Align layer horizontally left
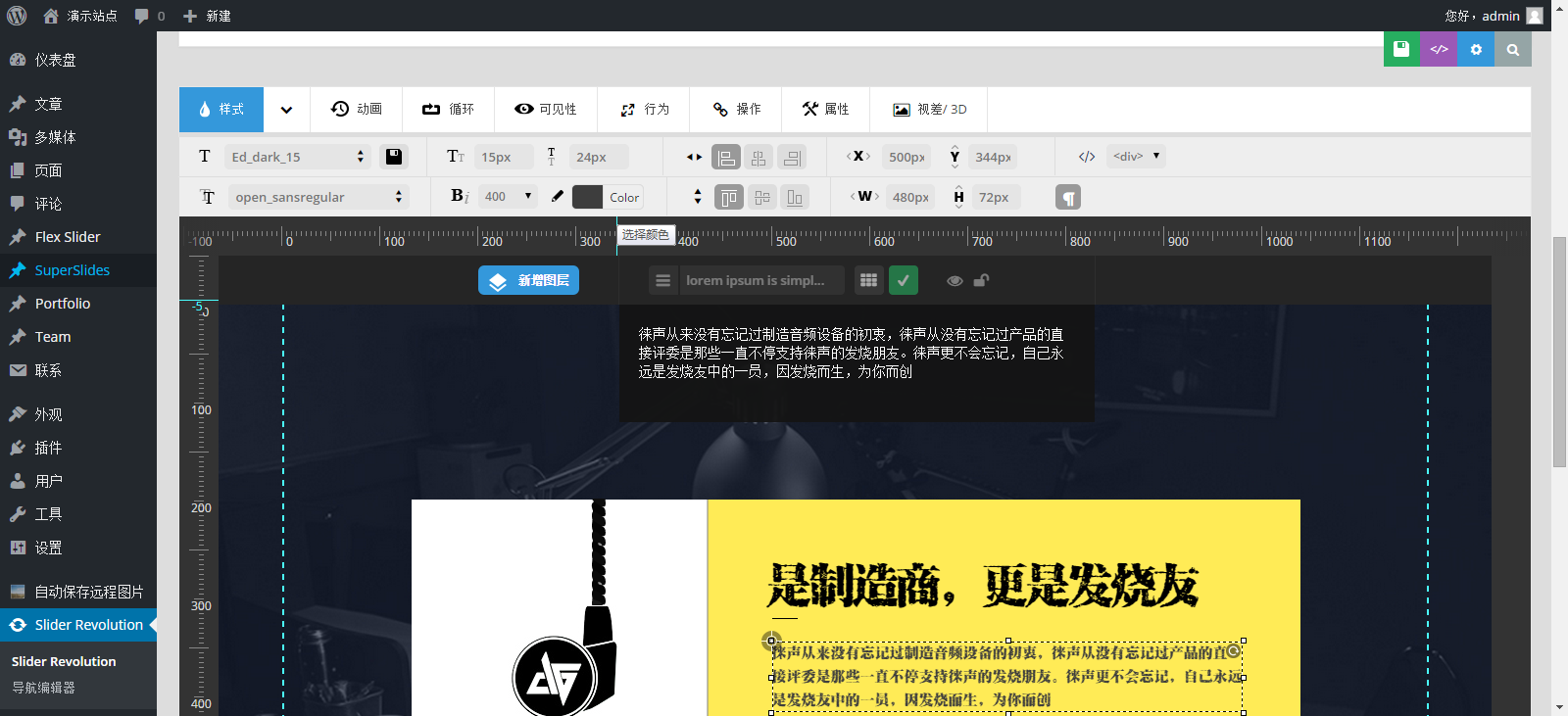This screenshot has width=1568, height=716. tap(726, 157)
